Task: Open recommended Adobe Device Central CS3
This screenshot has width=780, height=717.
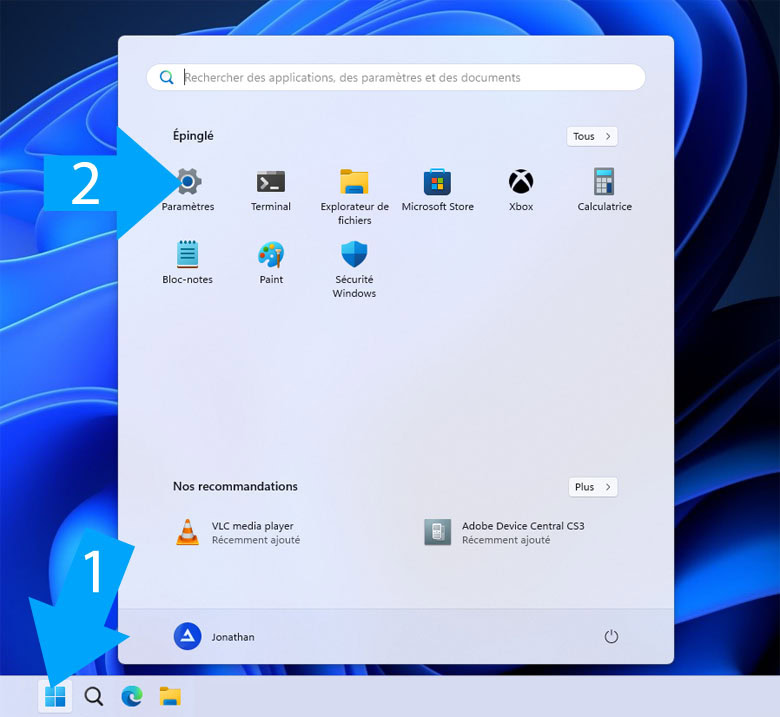Action: pyautogui.click(x=504, y=532)
